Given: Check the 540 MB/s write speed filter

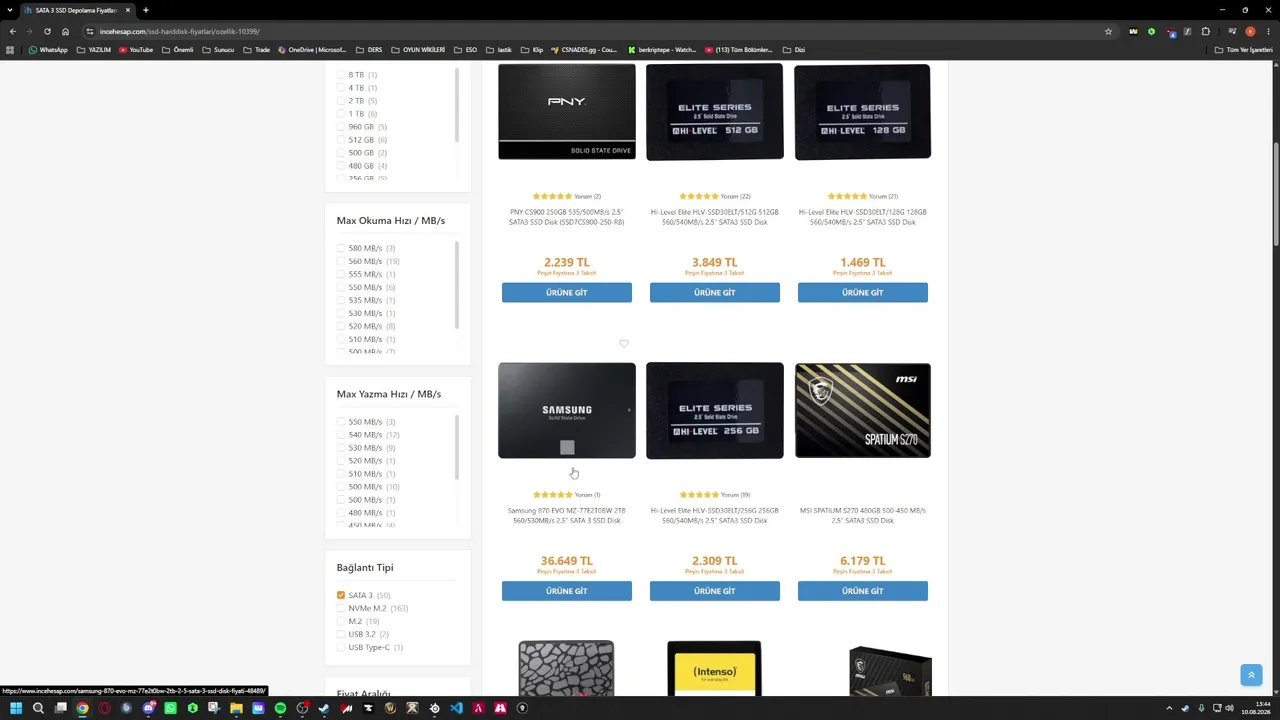Looking at the screenshot, I should point(341,435).
